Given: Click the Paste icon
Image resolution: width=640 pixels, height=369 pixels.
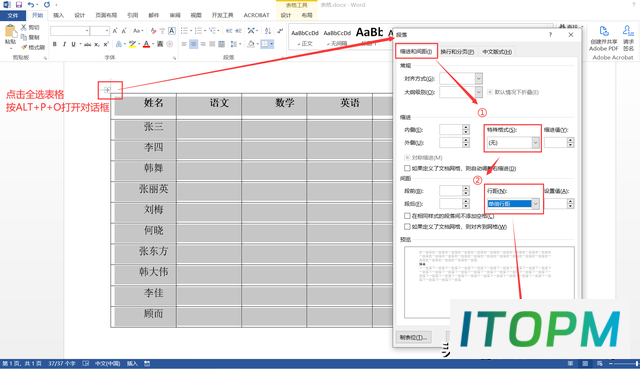Looking at the screenshot, I should pos(10,35).
